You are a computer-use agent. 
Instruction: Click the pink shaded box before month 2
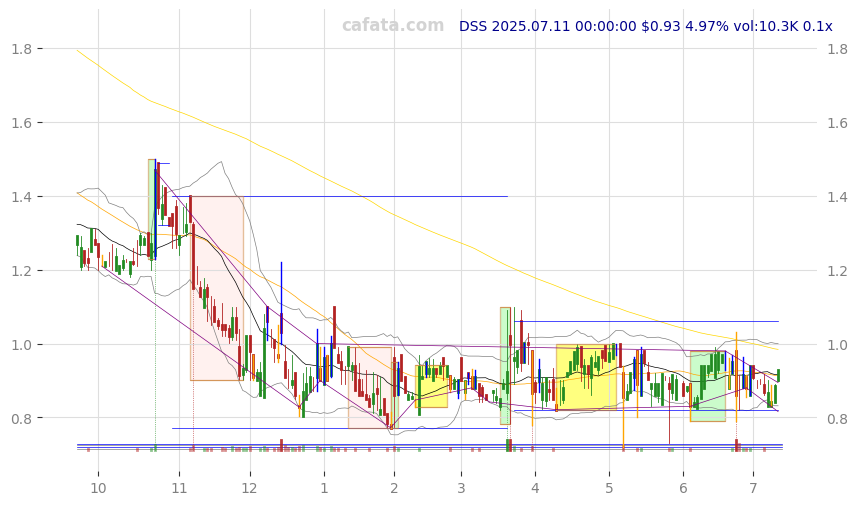coord(370,388)
